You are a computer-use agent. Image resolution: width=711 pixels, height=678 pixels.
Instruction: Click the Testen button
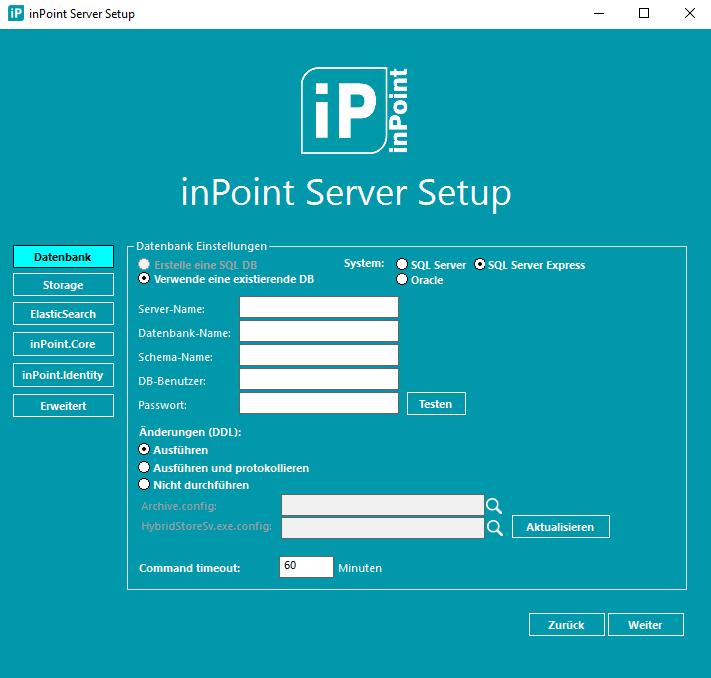[436, 404]
